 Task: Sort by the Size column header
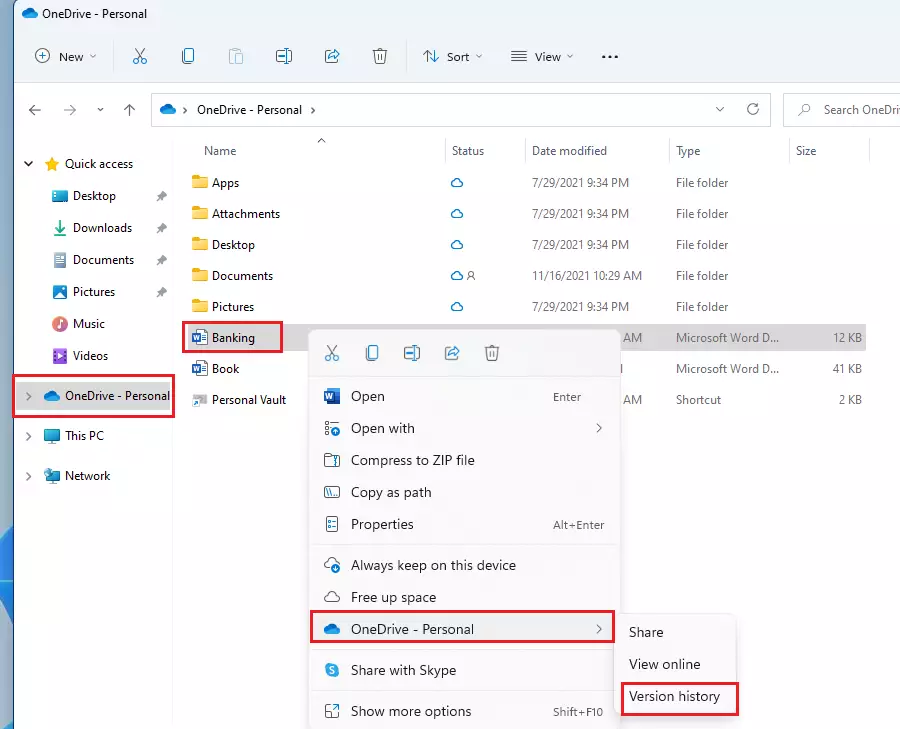806,151
